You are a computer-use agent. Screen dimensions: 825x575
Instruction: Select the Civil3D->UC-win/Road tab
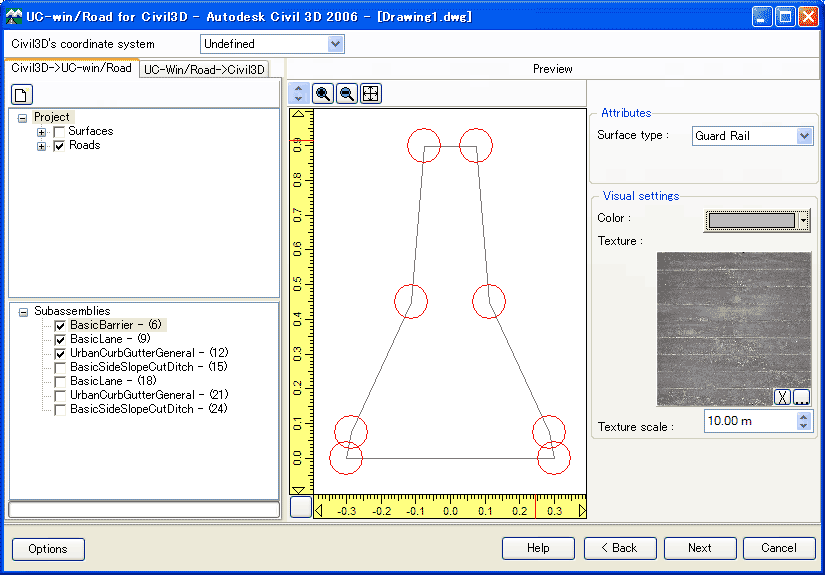[x=71, y=68]
